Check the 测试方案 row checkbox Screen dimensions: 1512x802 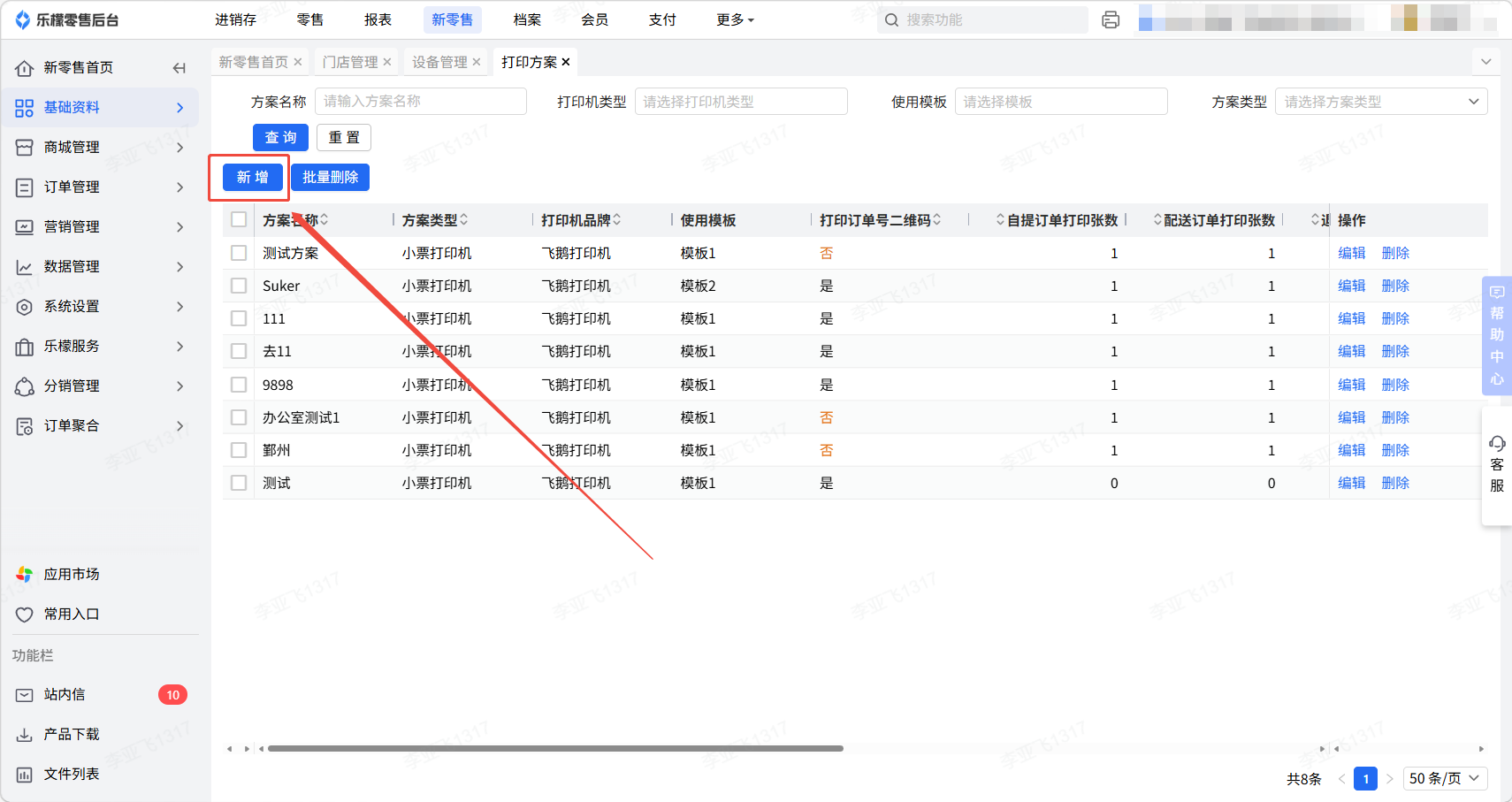click(x=239, y=253)
